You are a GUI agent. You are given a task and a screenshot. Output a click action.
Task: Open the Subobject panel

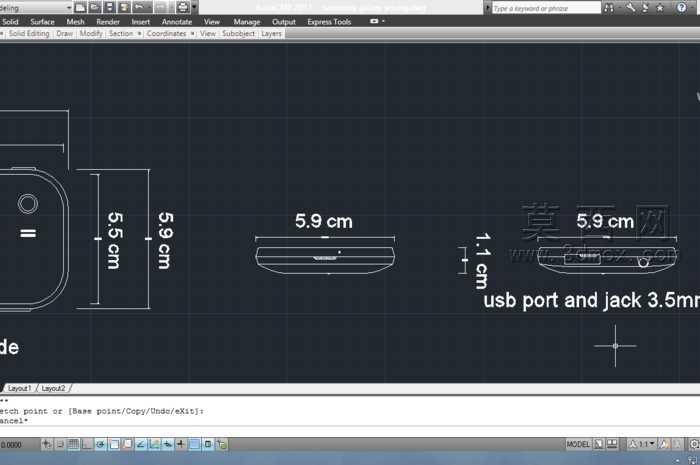pos(238,33)
